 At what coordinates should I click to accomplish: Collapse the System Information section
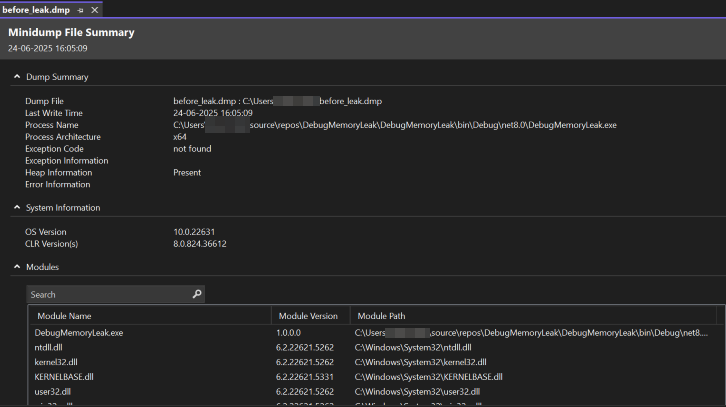pos(16,208)
